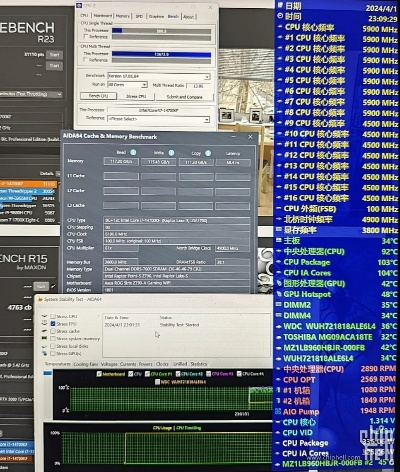This screenshot has height=472, width=400.
Task: Switch to Mainboard tab in CPU-Z
Action: click(102, 16)
